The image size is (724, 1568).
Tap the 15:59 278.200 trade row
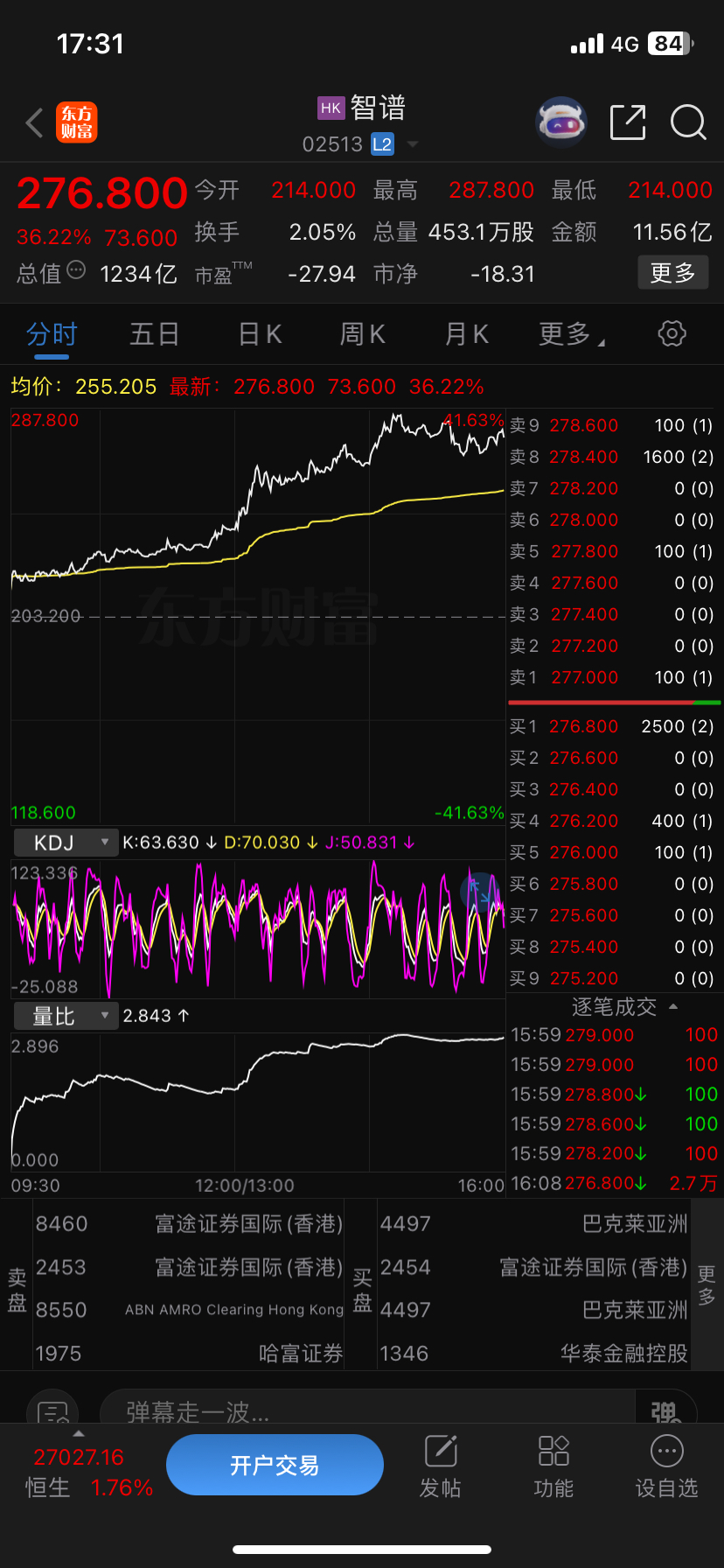[614, 1153]
